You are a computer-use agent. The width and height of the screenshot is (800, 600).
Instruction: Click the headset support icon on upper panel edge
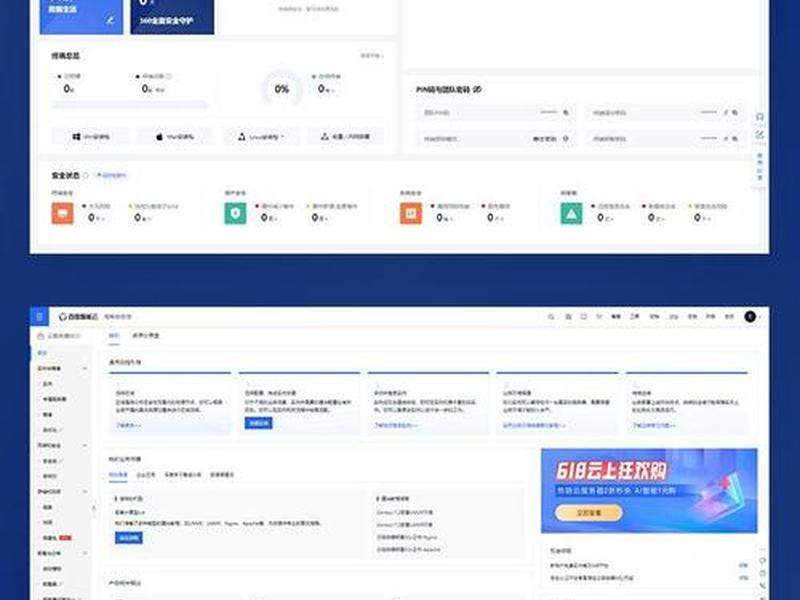coord(759,117)
